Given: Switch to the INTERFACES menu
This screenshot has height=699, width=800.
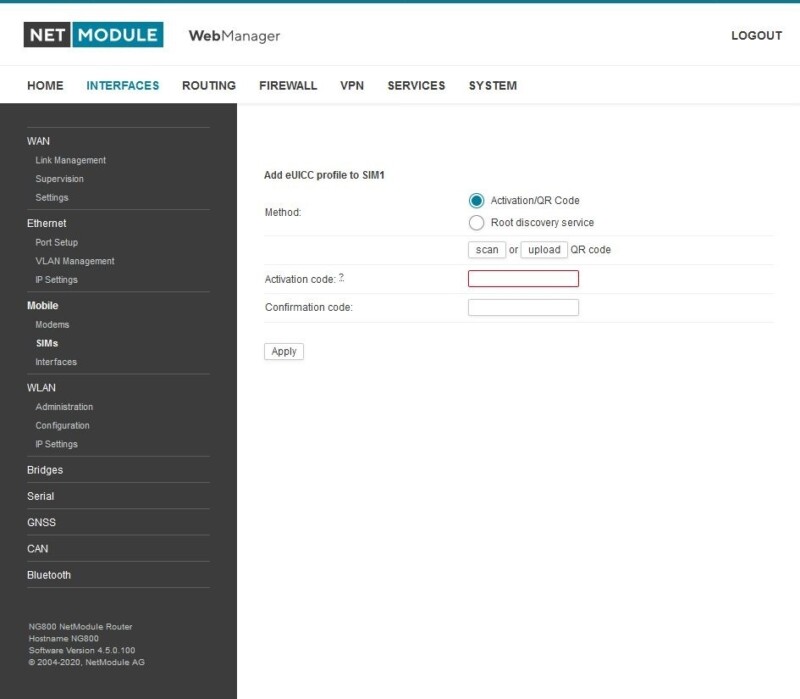Looking at the screenshot, I should point(122,85).
